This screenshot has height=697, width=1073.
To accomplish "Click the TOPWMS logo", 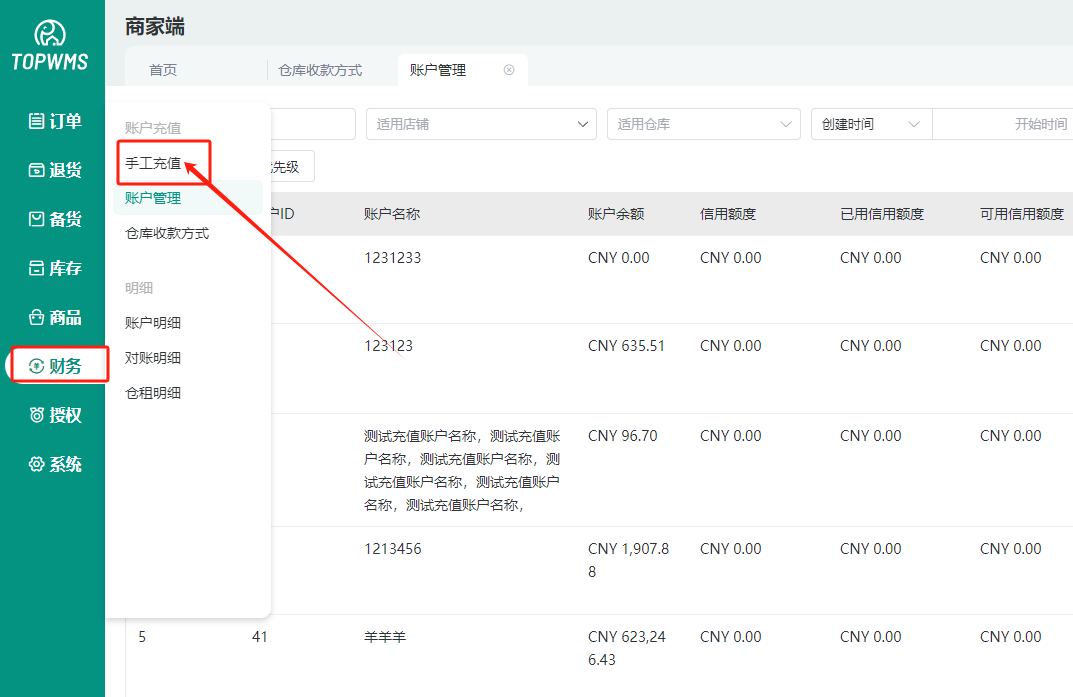I will pos(50,45).
